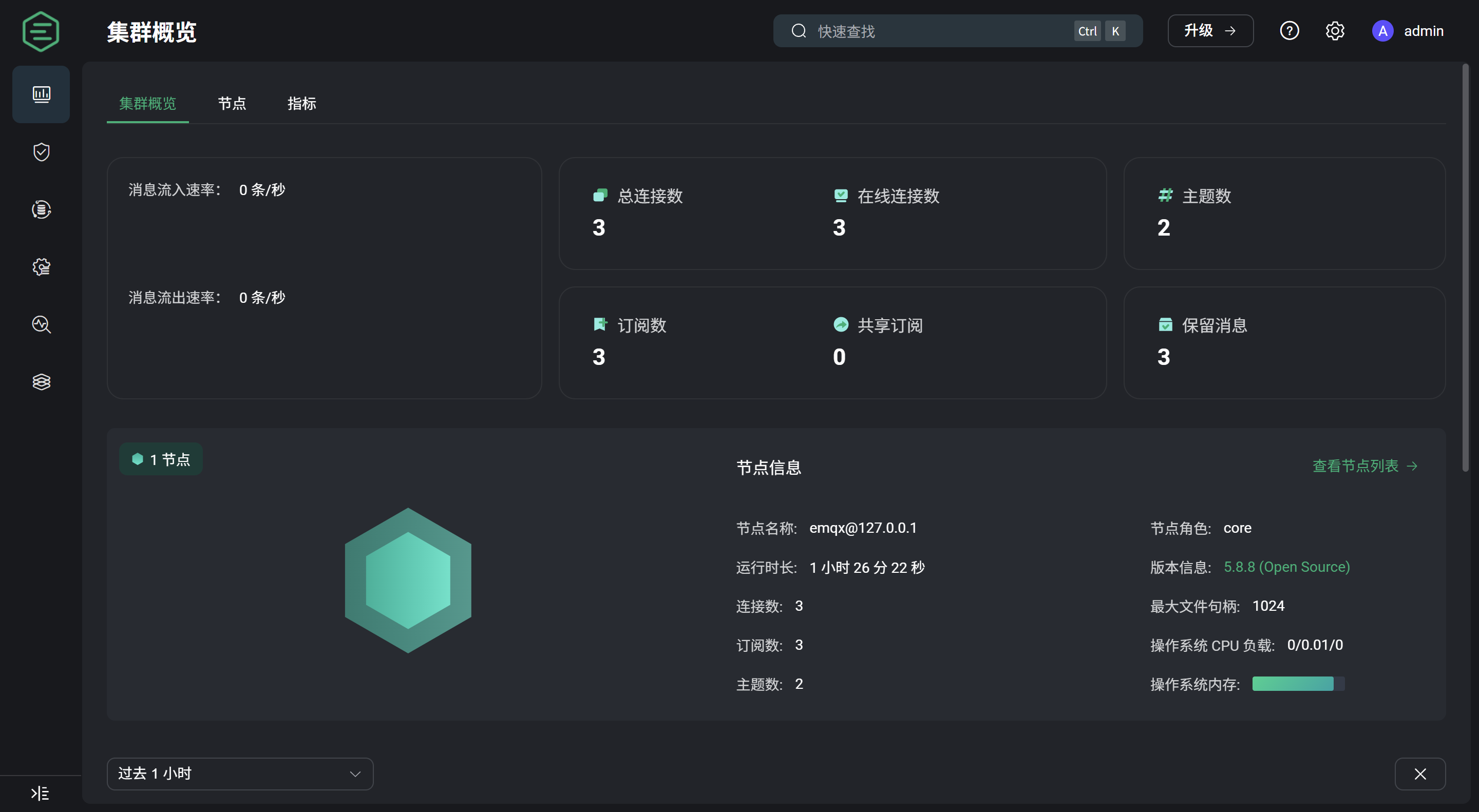Switch to the 指标 tab
The image size is (1479, 812).
pos(301,104)
